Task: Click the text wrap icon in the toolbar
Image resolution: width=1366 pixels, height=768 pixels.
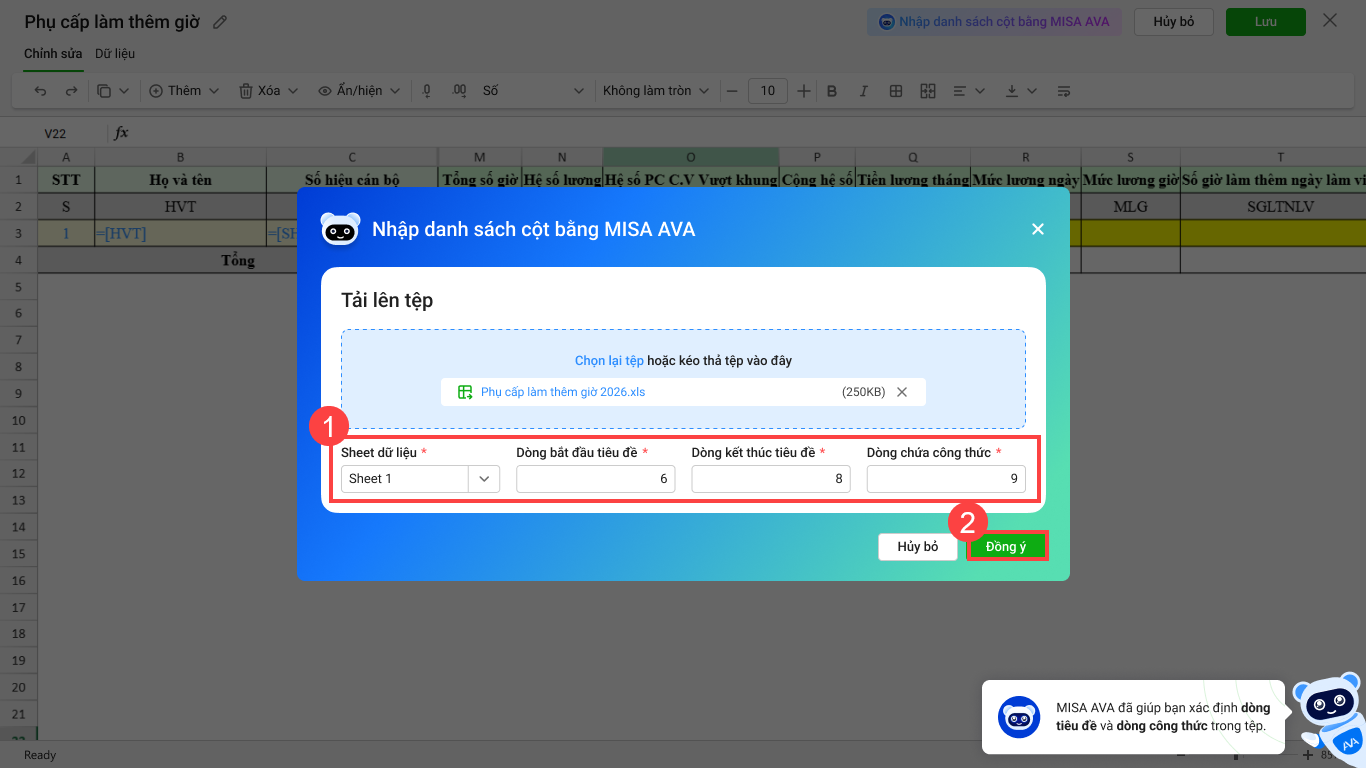Action: pyautogui.click(x=1064, y=91)
